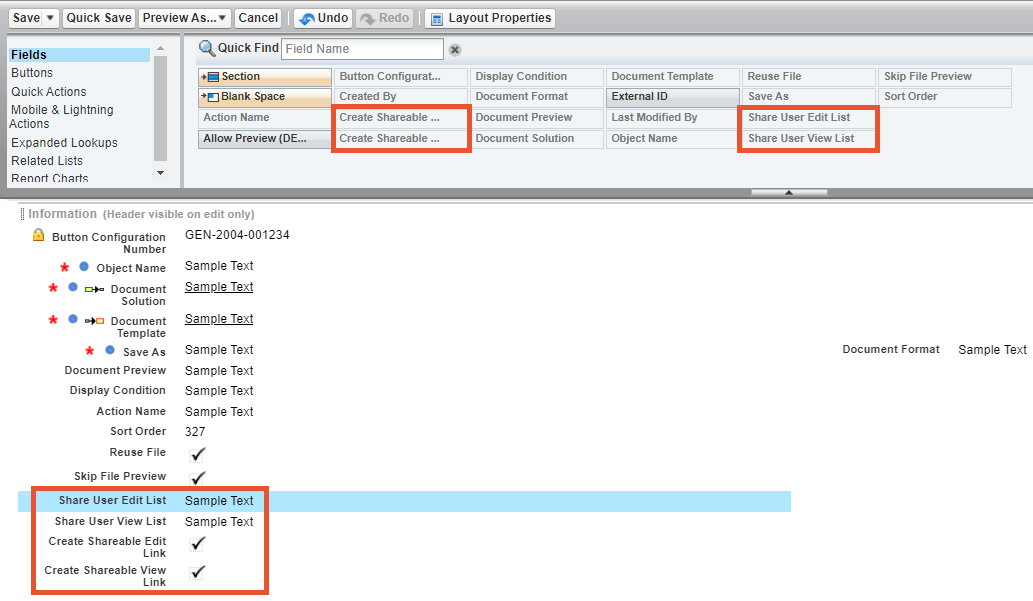Click the Quick Save button
The width and height of the screenshot is (1033, 601).
(98, 18)
